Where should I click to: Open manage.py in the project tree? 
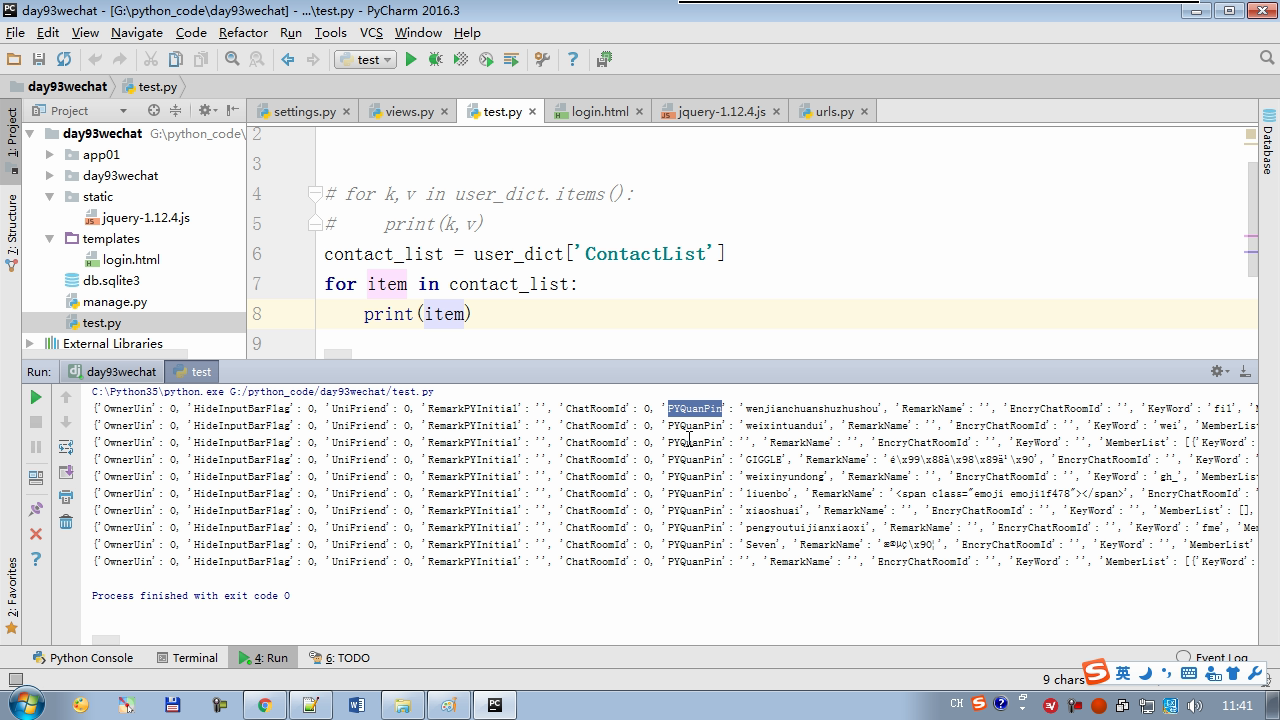pyautogui.click(x=114, y=302)
